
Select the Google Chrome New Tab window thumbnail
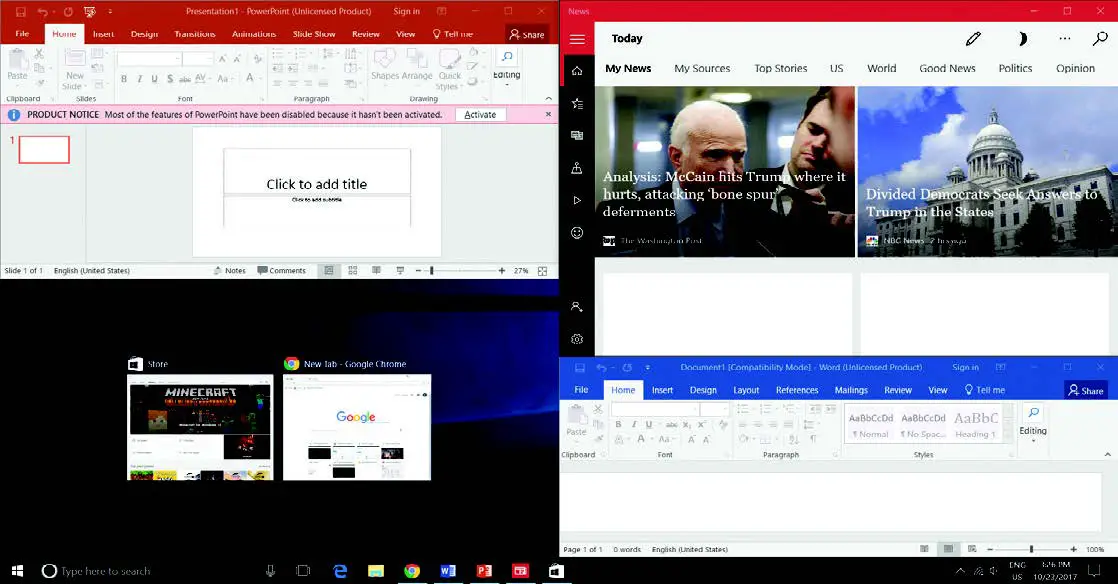(357, 426)
